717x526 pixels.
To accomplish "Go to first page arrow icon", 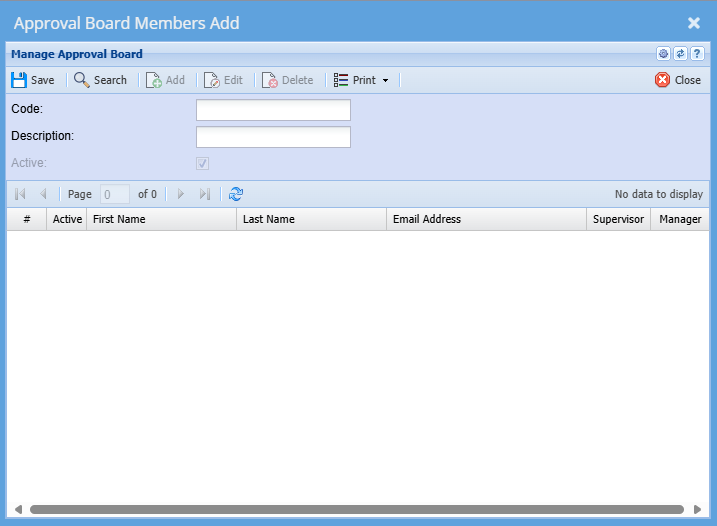I will (20, 194).
